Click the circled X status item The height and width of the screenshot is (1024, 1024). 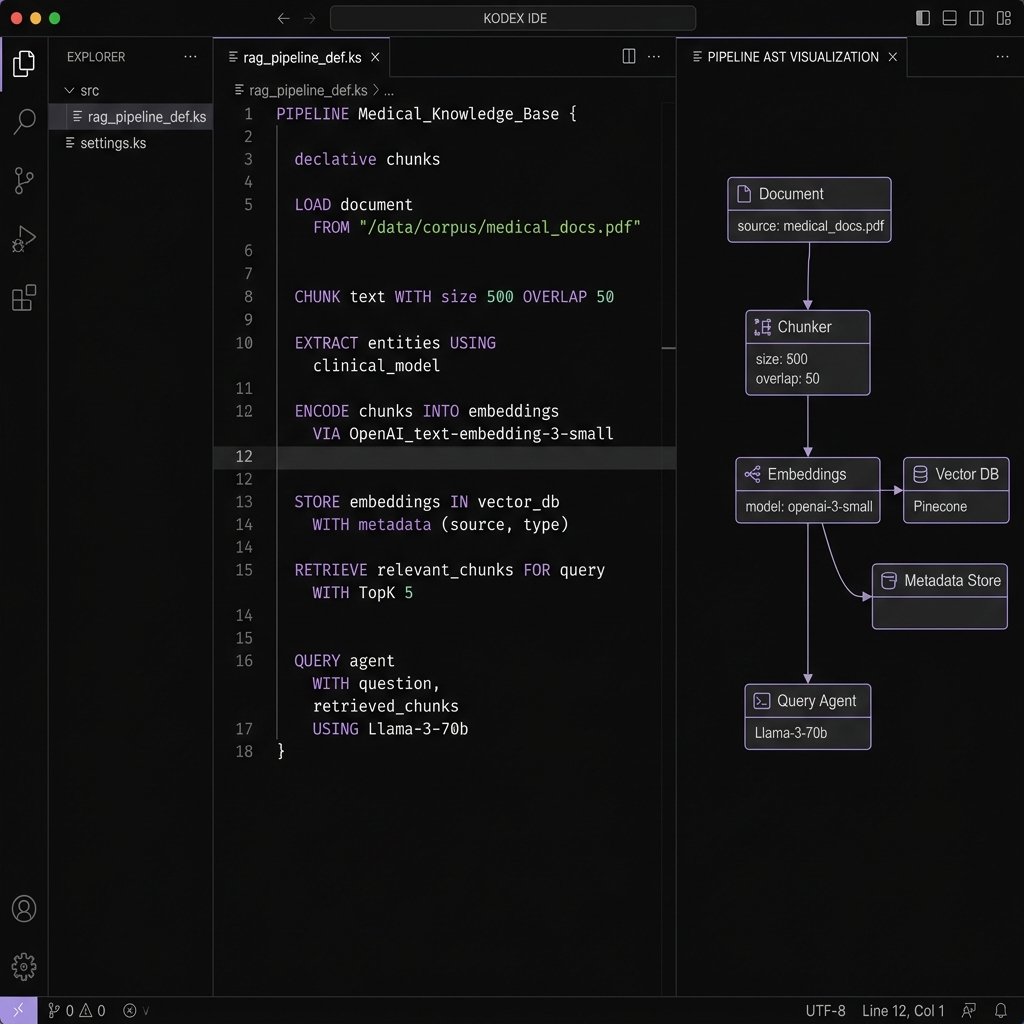pos(129,1011)
